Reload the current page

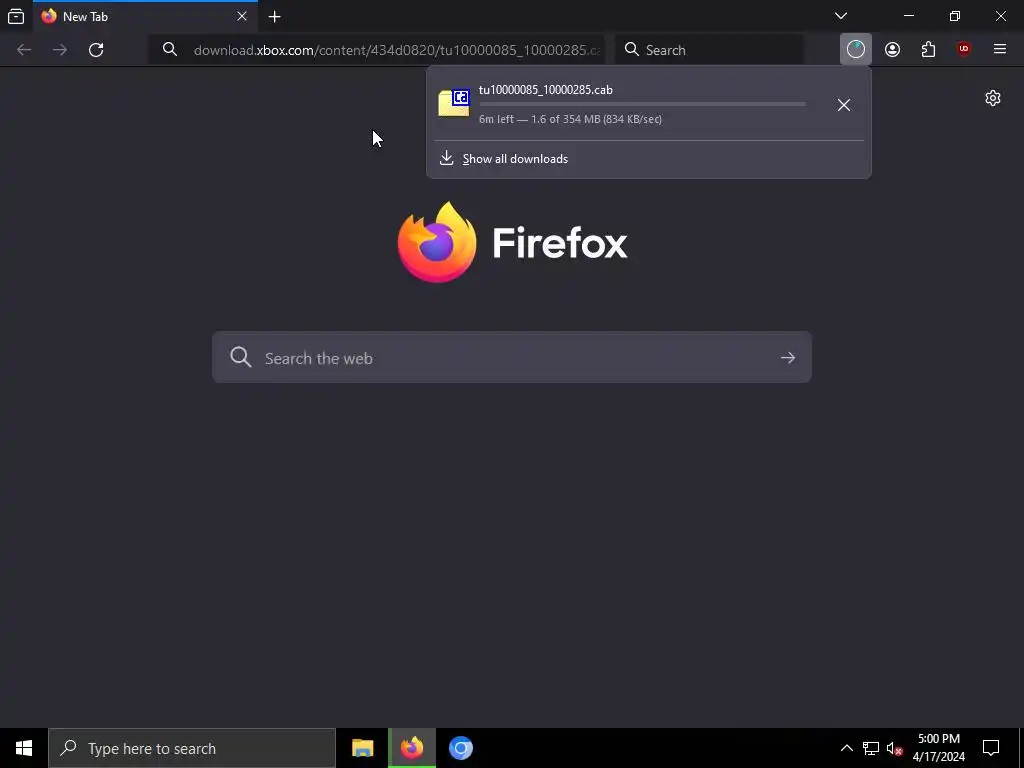coord(96,50)
